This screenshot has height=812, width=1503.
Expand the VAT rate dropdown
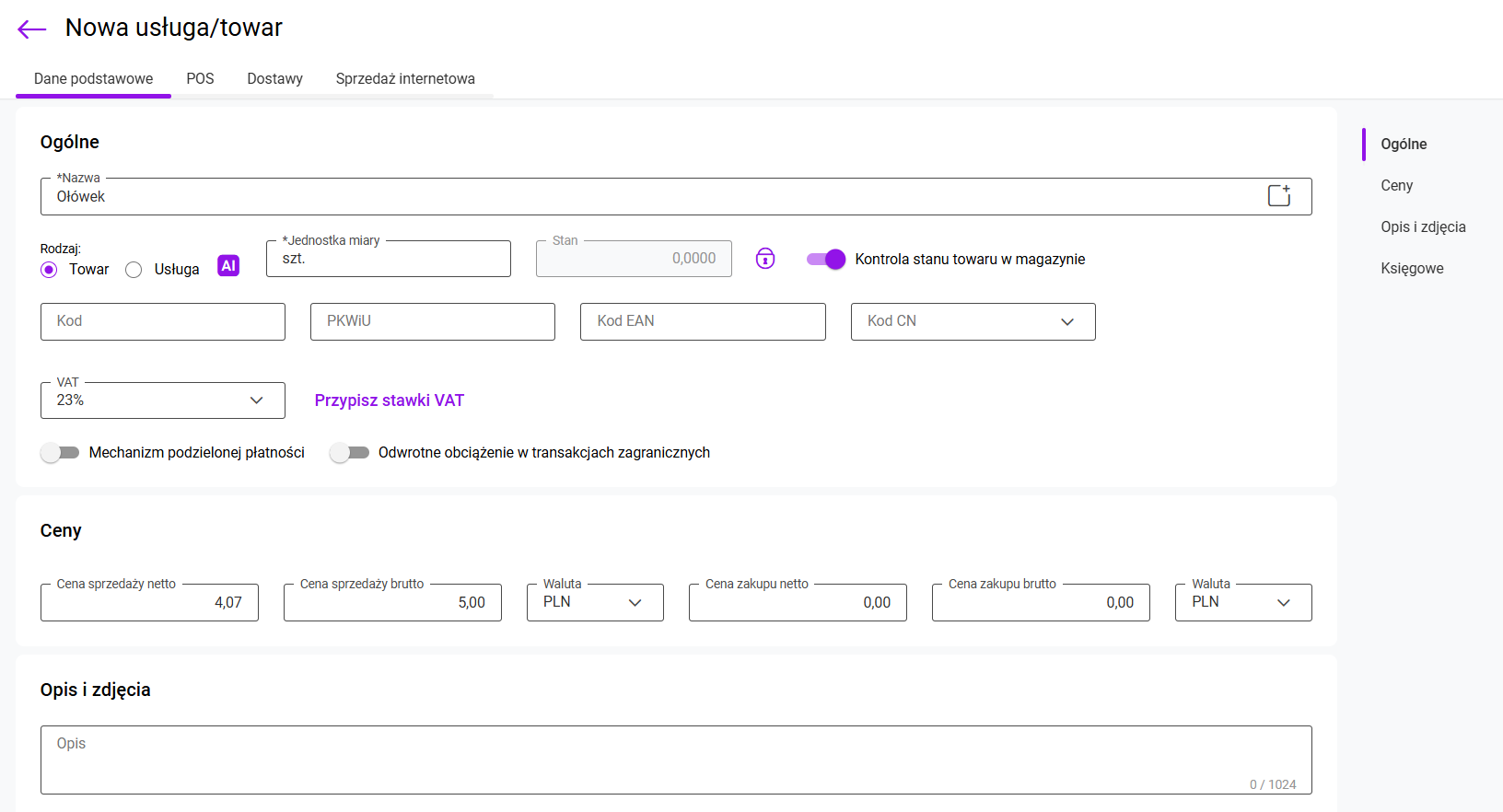click(162, 400)
